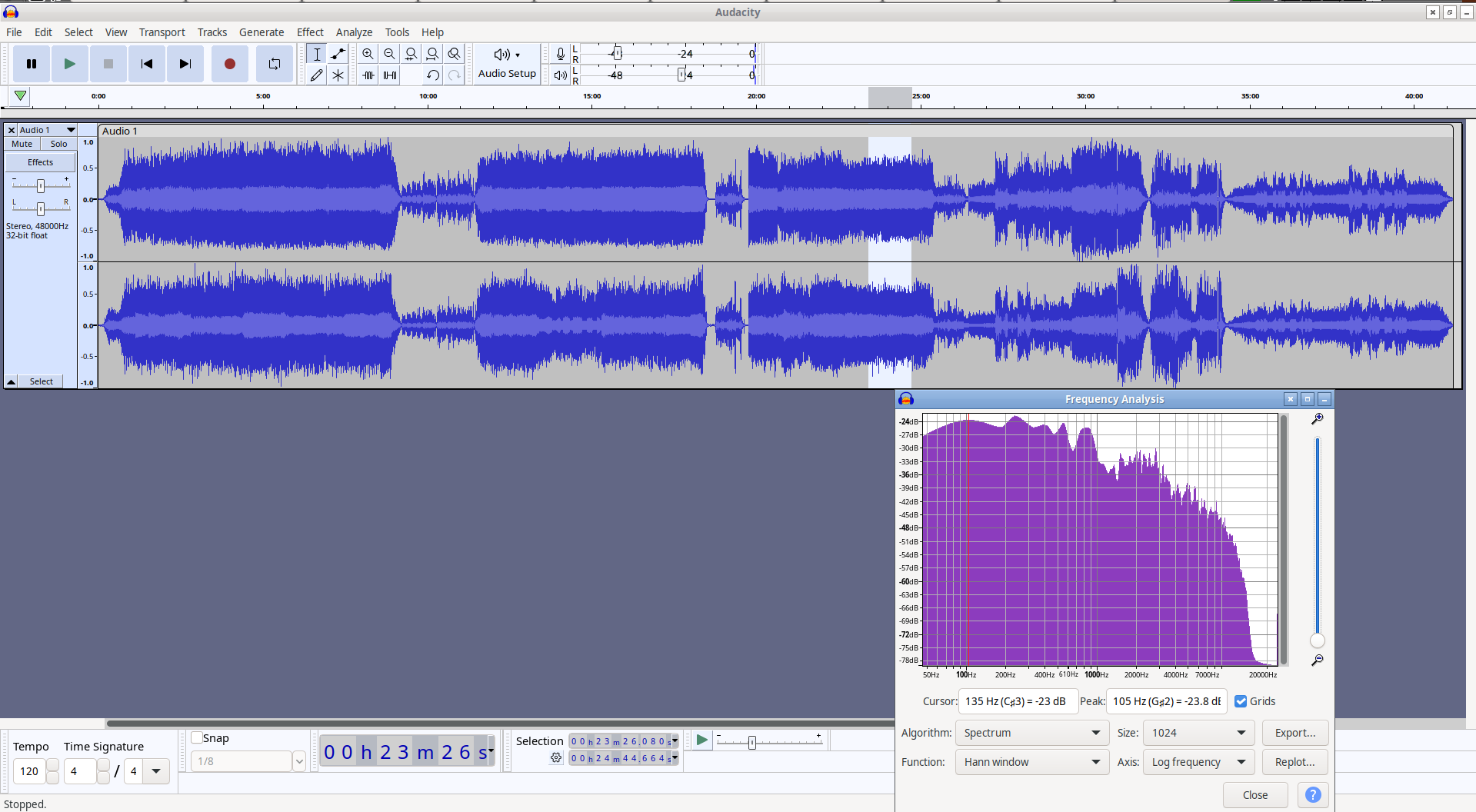Image resolution: width=1476 pixels, height=812 pixels.
Task: Open the Edit menu
Action: click(x=43, y=32)
